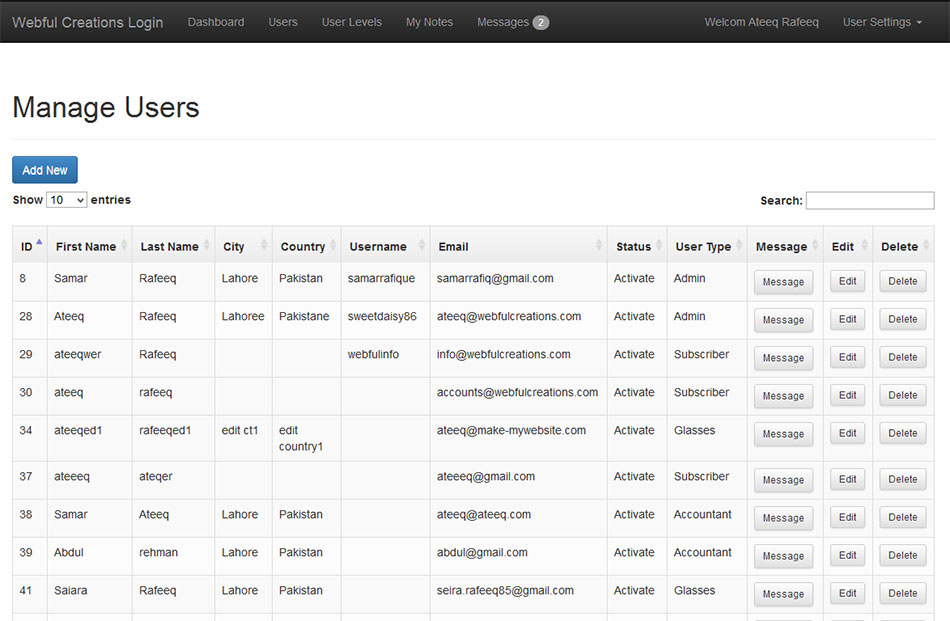Image resolution: width=950 pixels, height=621 pixels.
Task: Open the Dashboard navigation item
Action: [216, 22]
